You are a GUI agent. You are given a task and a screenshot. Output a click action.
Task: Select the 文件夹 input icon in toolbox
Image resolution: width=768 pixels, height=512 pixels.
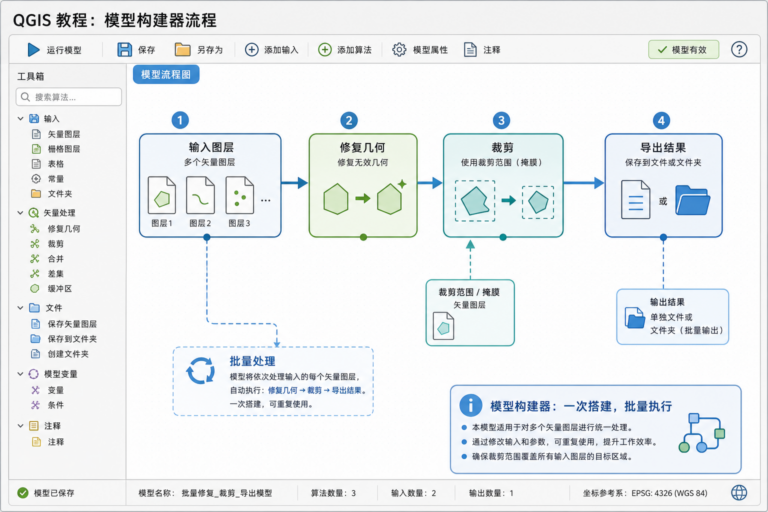[x=36, y=194]
